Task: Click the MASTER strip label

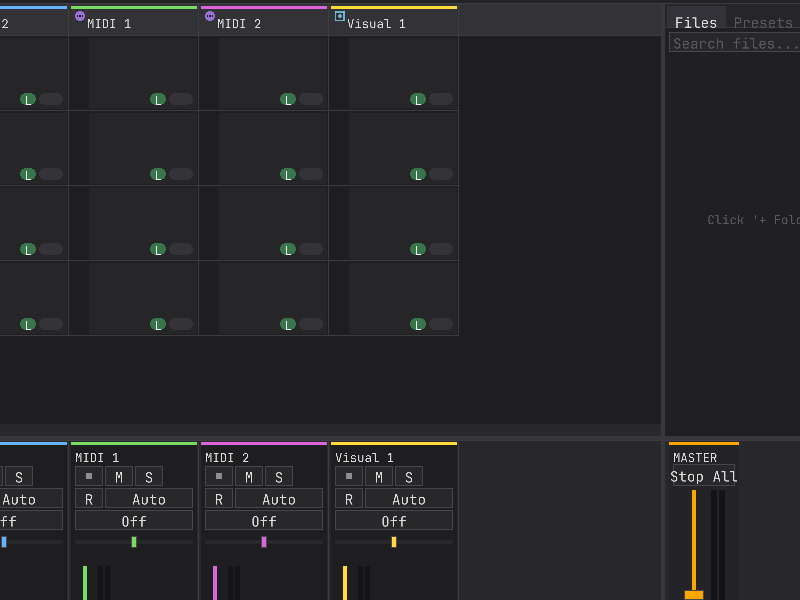Action: (x=695, y=458)
